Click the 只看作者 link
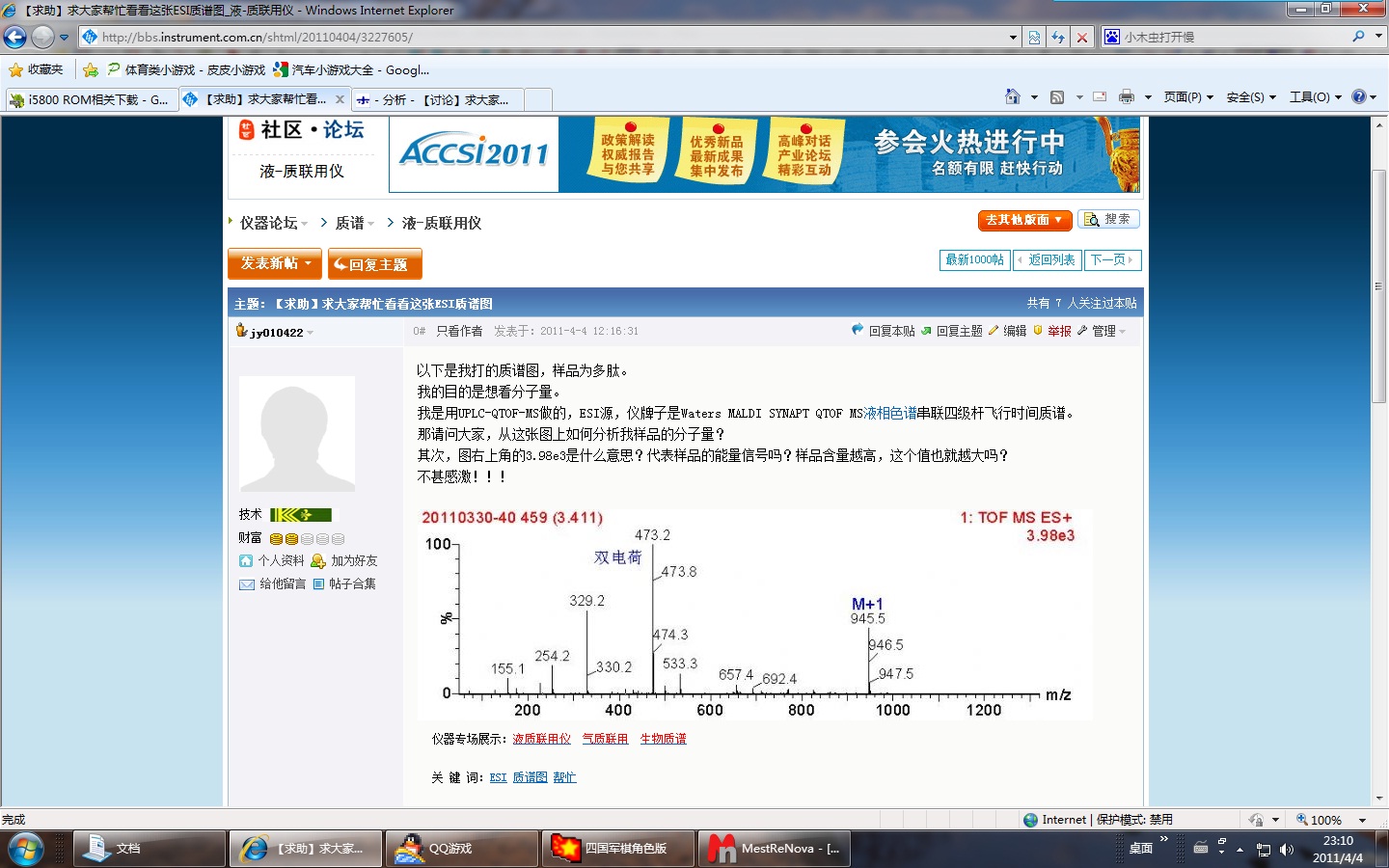Viewport: 1389px width, 868px height. click(459, 331)
